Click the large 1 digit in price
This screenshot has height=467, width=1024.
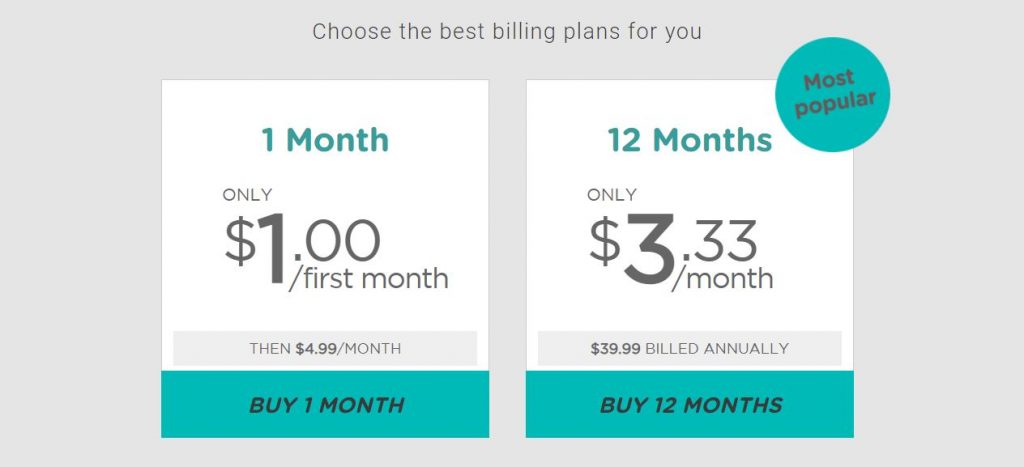(x=272, y=248)
